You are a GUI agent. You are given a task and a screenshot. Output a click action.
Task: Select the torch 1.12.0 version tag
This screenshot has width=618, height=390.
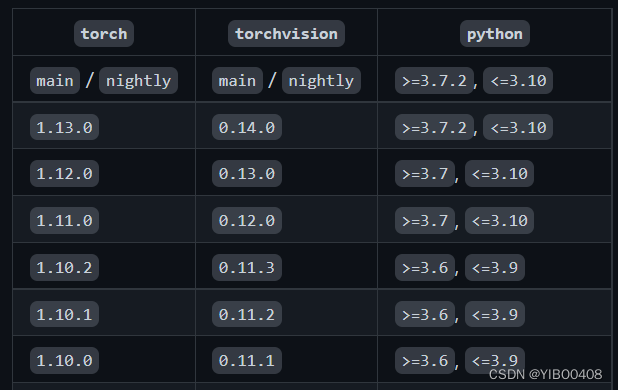click(x=64, y=173)
